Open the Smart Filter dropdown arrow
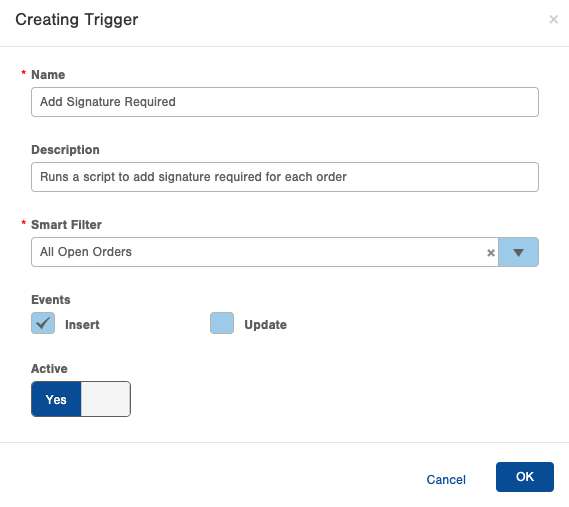The width and height of the screenshot is (569, 507). (x=518, y=252)
